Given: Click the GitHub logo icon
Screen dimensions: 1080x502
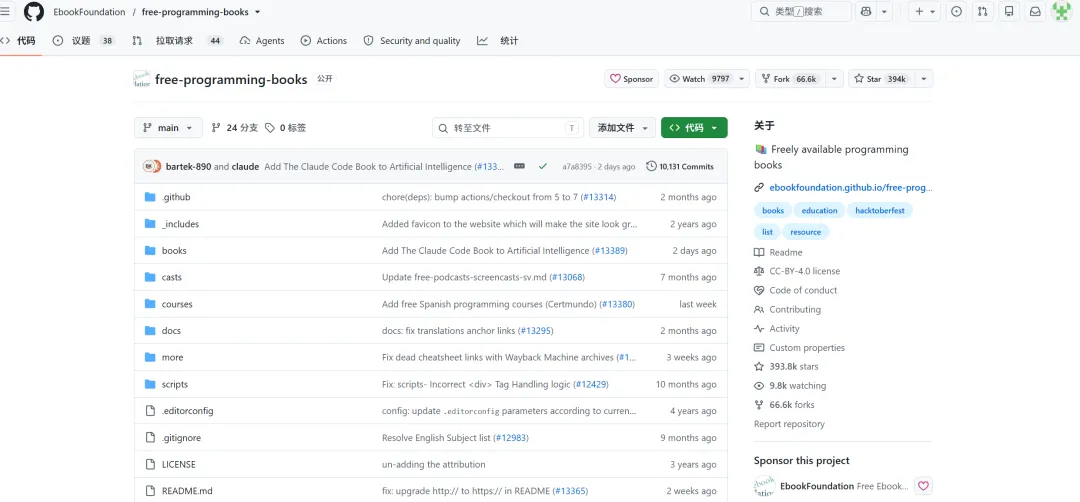Looking at the screenshot, I should coord(34,12).
